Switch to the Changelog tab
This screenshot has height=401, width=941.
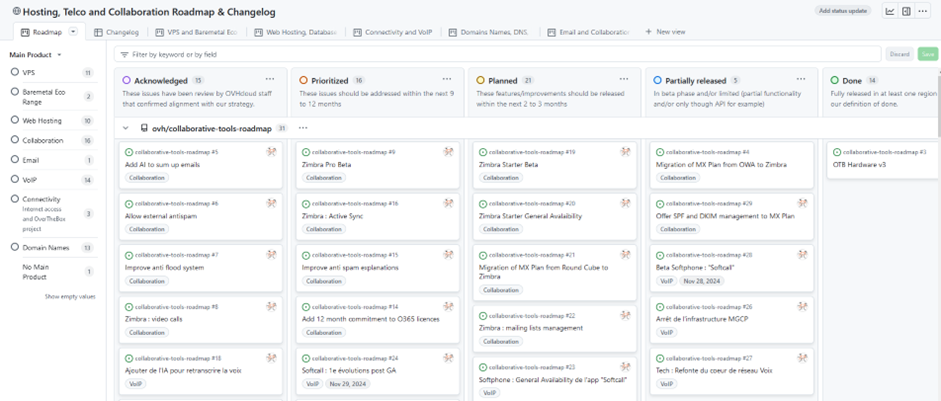(116, 32)
